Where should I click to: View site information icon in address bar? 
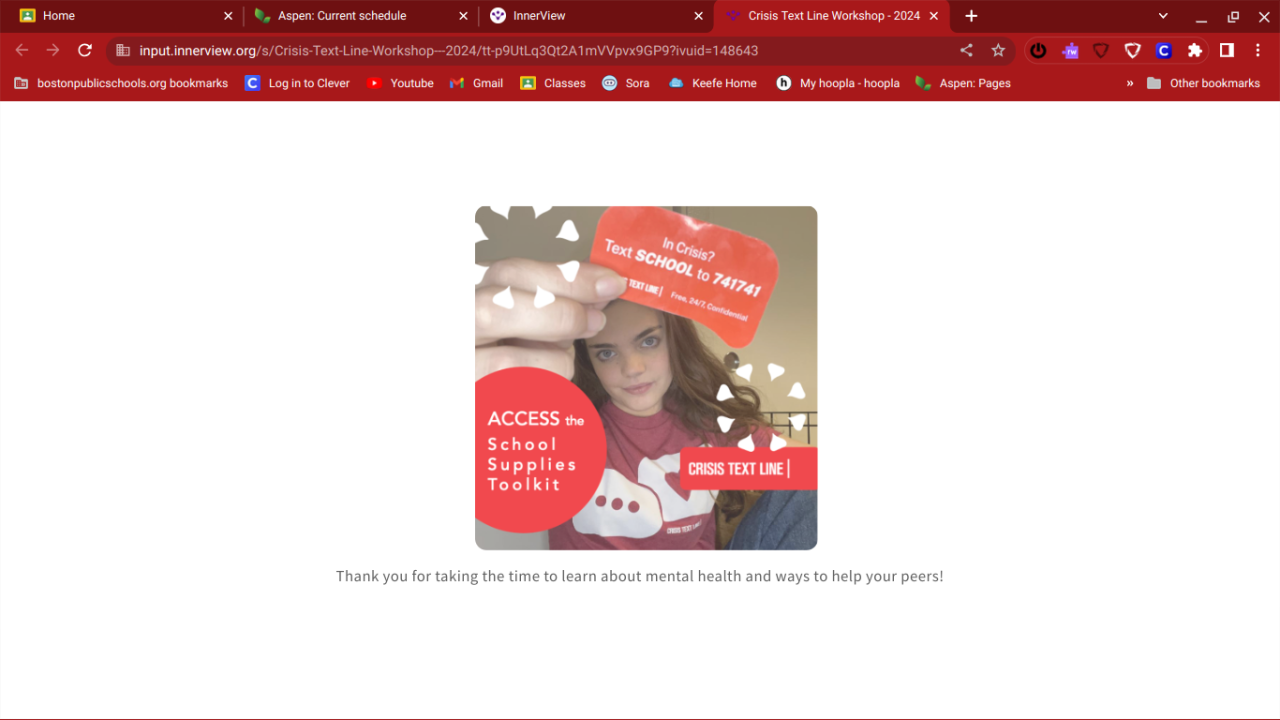(x=123, y=50)
